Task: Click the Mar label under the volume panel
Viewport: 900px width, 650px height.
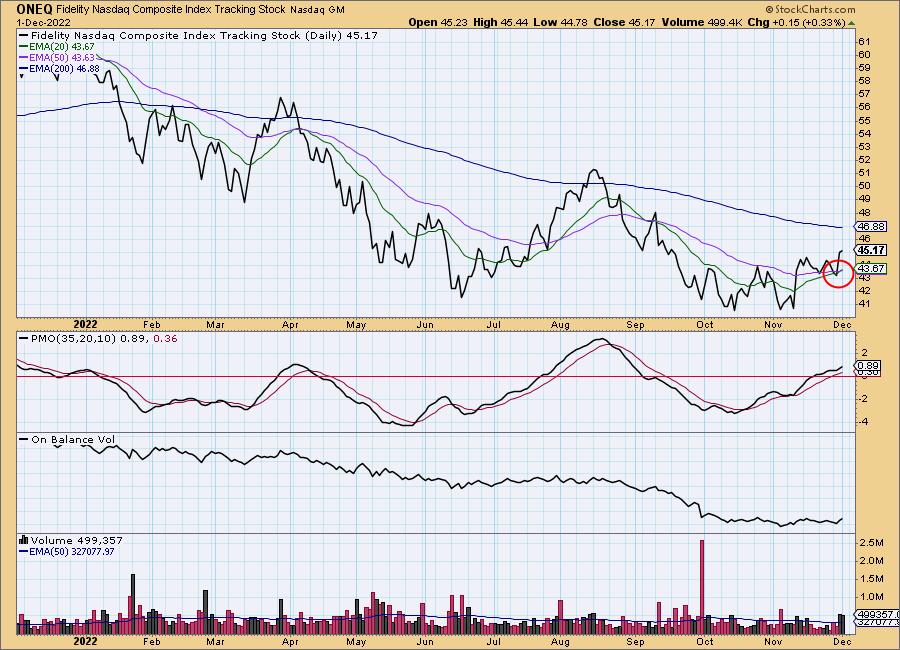Action: [215, 641]
